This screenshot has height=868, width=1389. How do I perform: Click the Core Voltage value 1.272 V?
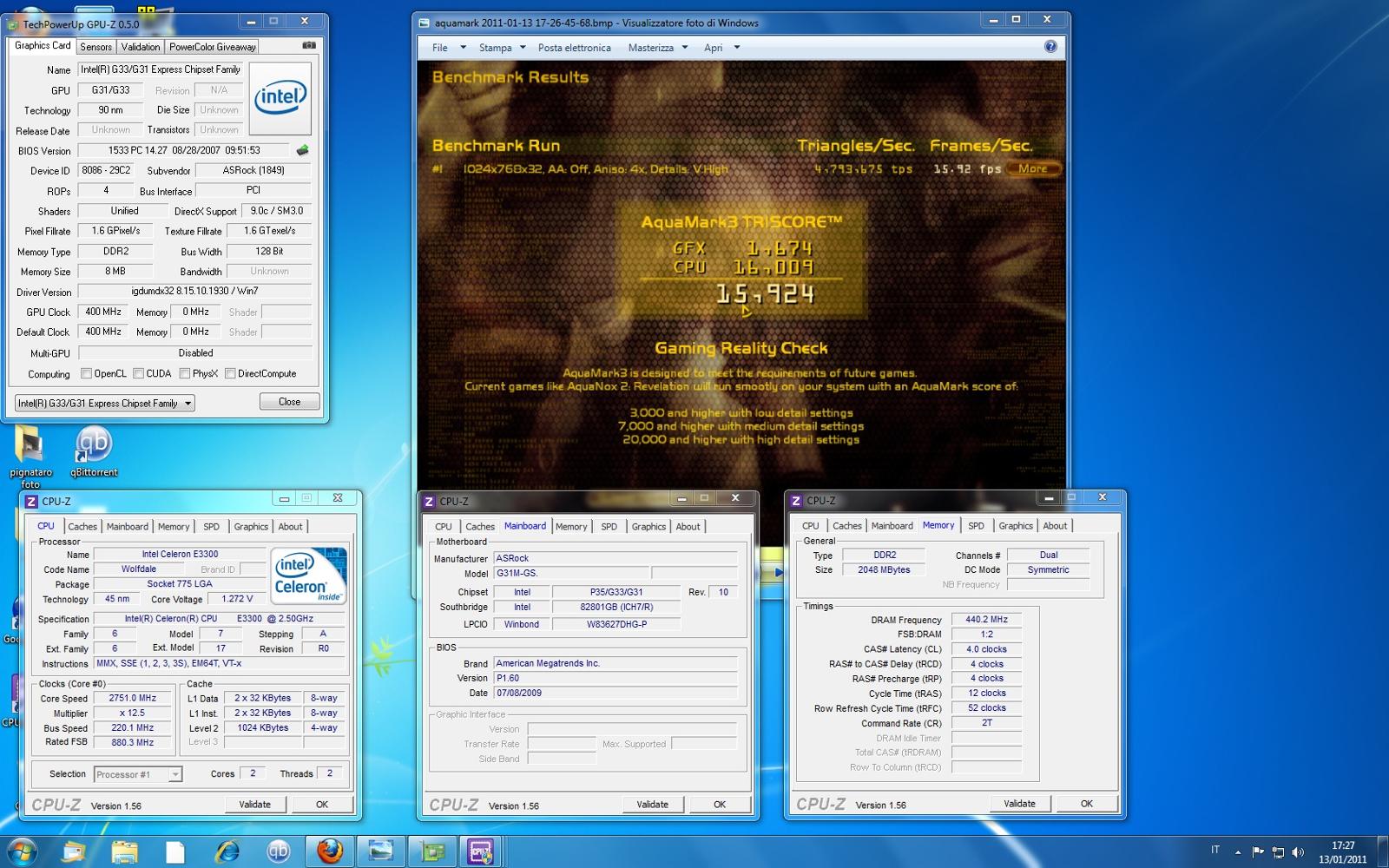click(237, 599)
